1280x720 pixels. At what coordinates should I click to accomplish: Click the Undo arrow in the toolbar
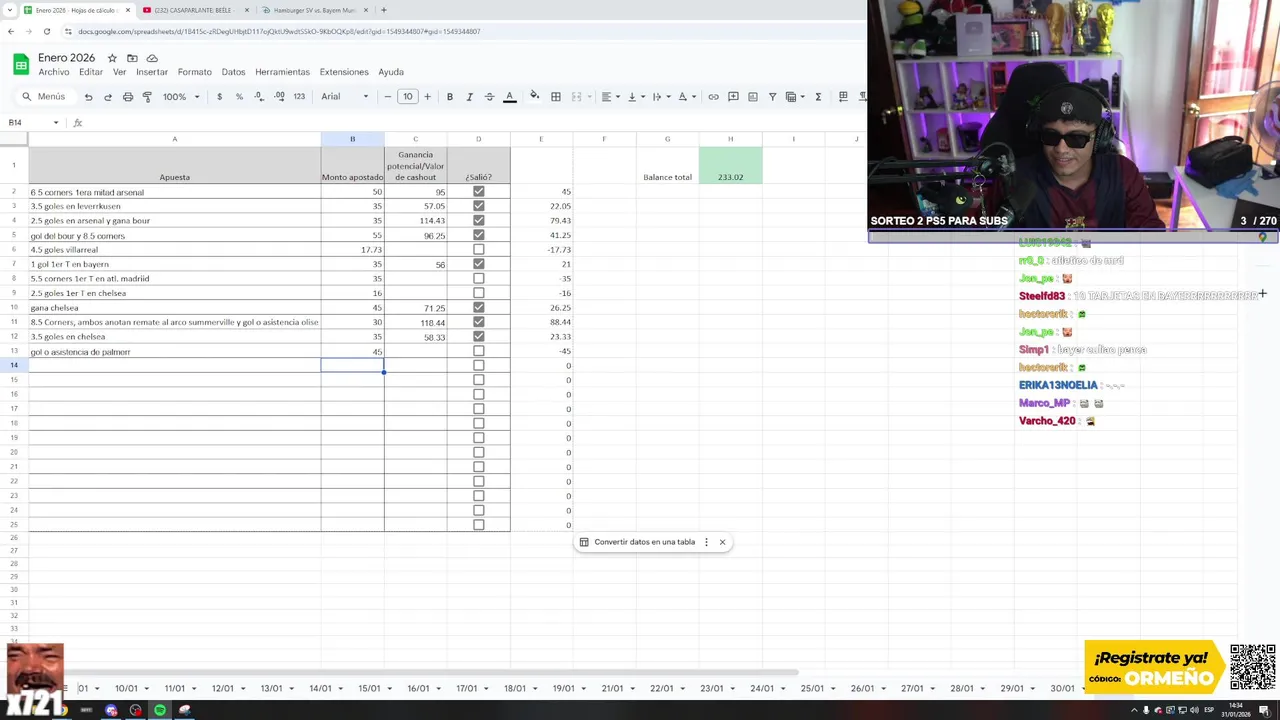pos(88,97)
